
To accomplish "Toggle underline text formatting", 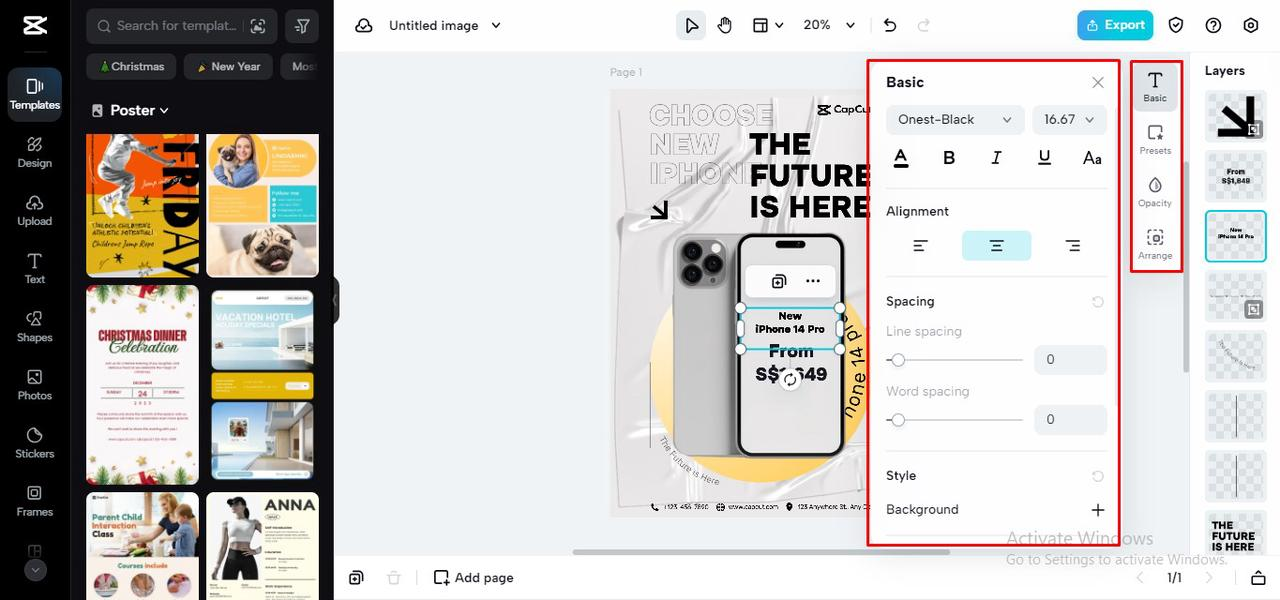I will 1044,158.
